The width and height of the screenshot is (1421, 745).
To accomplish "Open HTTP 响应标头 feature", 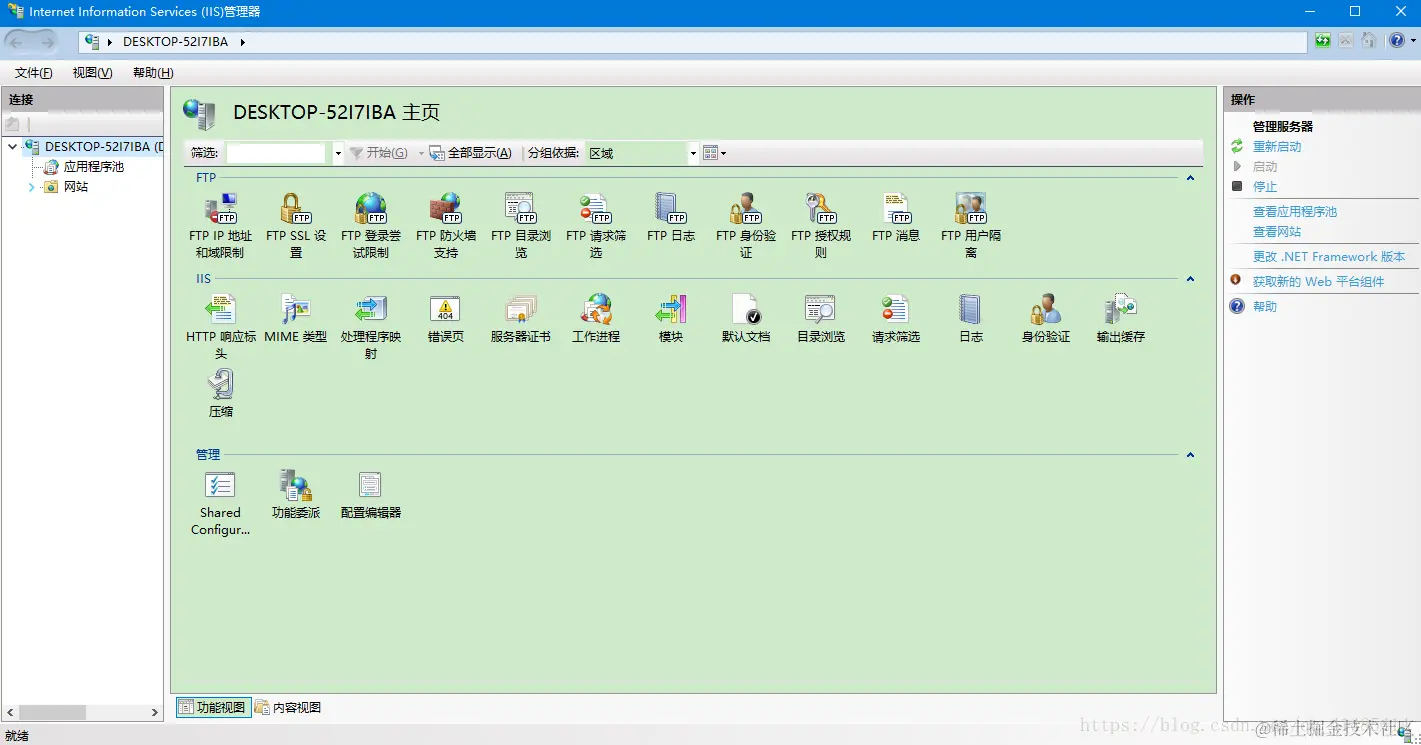I will pyautogui.click(x=221, y=327).
